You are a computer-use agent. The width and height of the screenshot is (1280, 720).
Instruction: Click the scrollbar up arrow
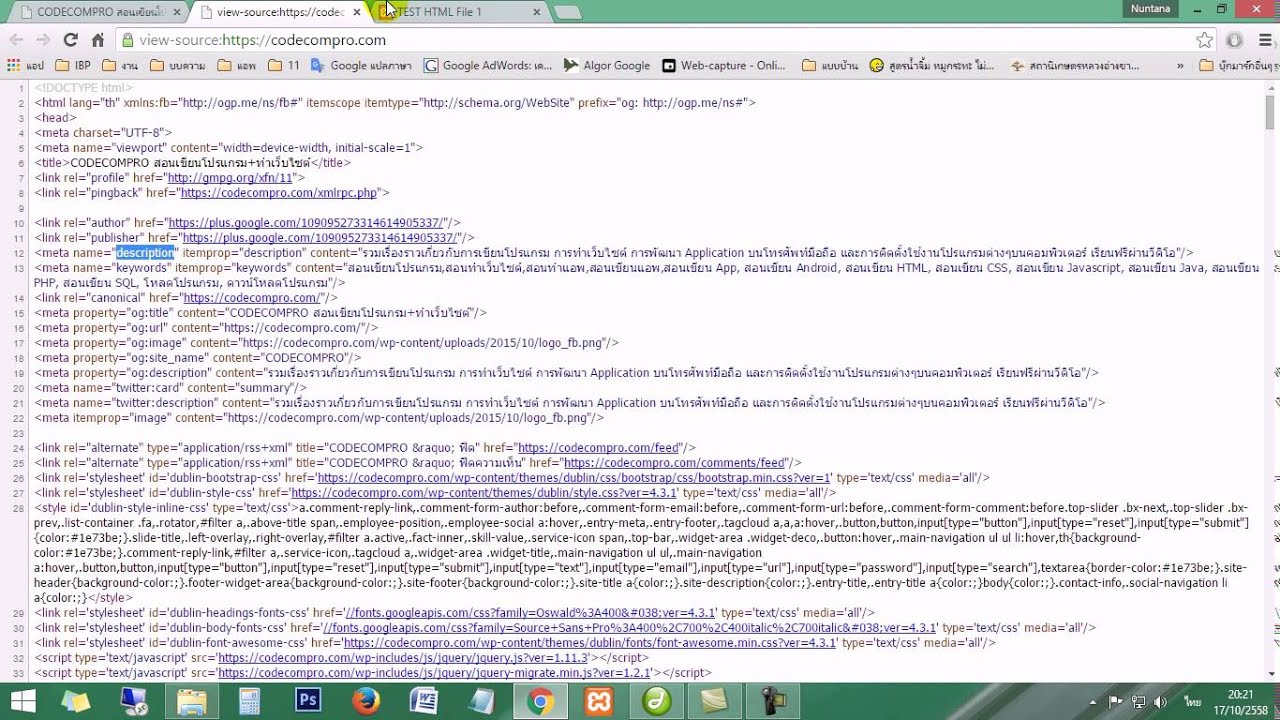point(1271,87)
